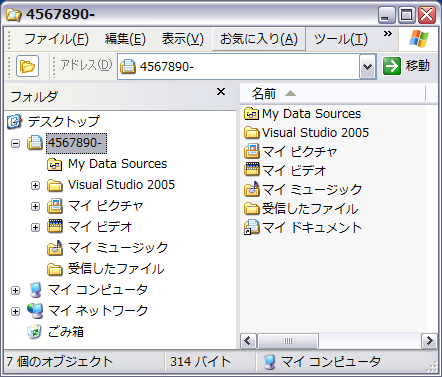
Task: Click the 314 バイト status text
Action: click(200, 362)
